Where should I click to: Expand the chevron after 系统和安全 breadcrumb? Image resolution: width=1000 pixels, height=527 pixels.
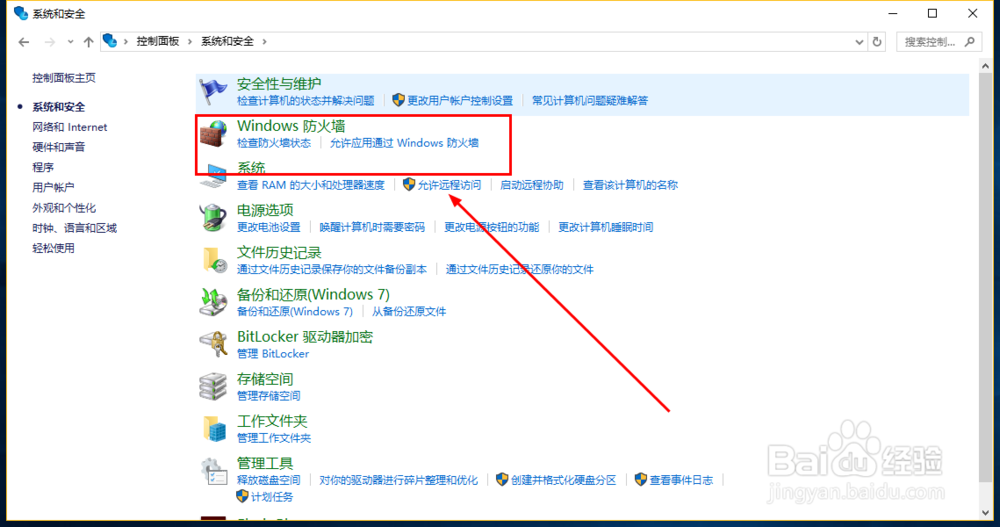[264, 41]
